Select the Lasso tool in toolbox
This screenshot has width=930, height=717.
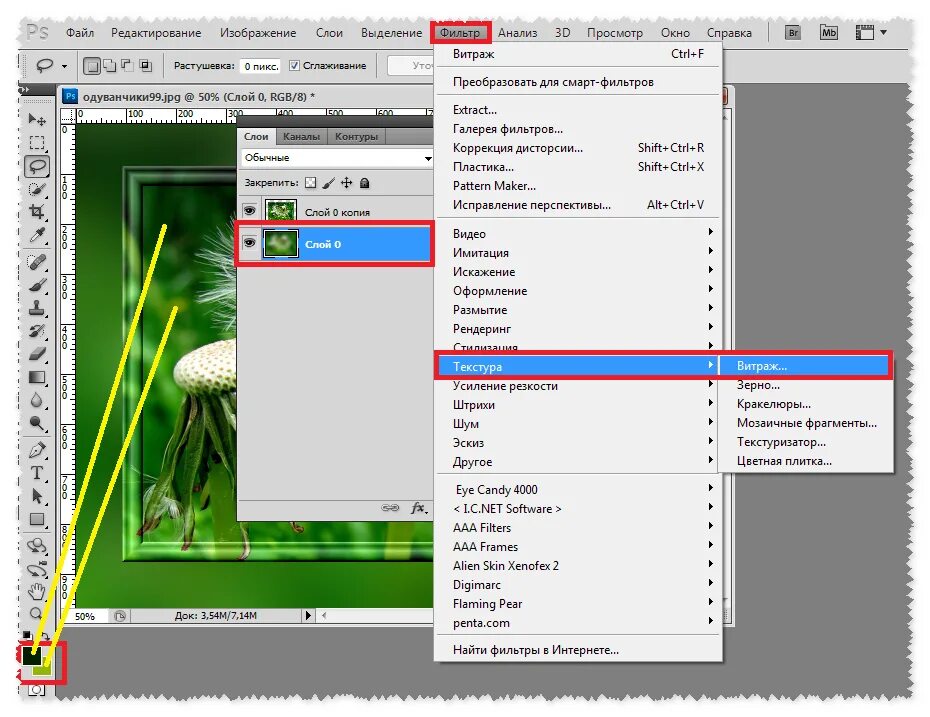coord(37,167)
